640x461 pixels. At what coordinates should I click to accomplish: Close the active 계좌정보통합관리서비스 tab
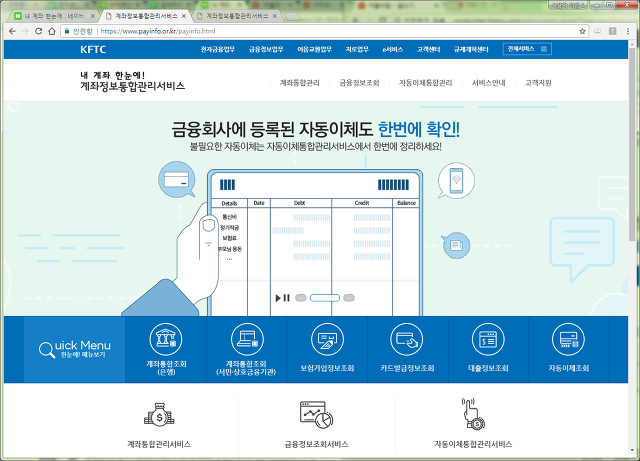pos(184,16)
